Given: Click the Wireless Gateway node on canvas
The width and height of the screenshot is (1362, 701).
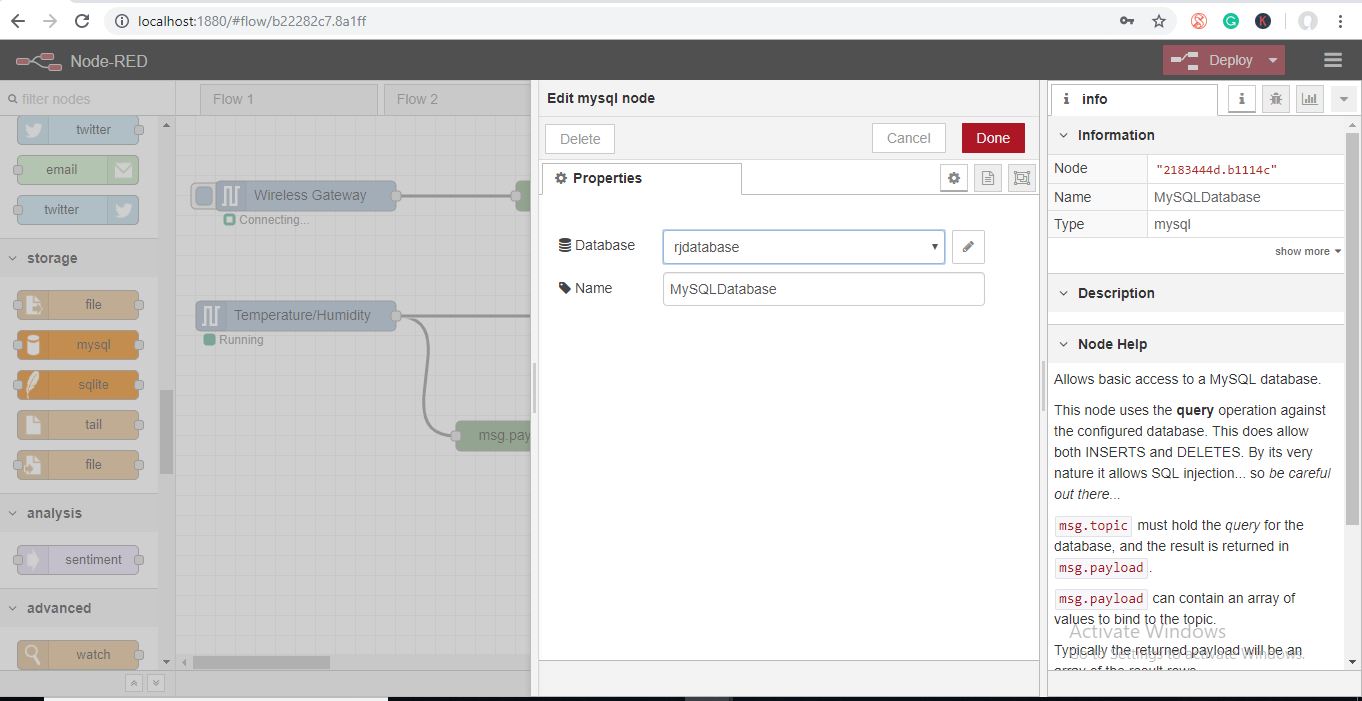Looking at the screenshot, I should pos(307,196).
